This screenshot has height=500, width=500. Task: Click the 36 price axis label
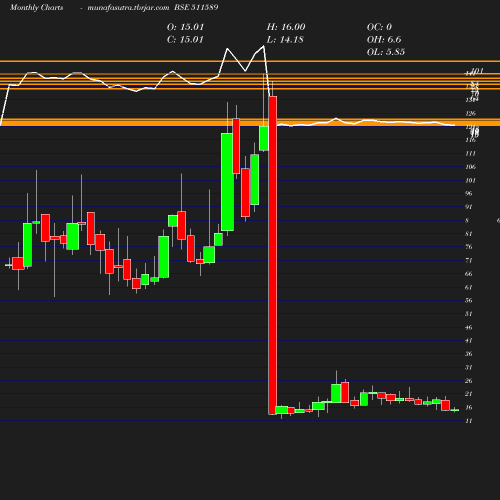469,354
